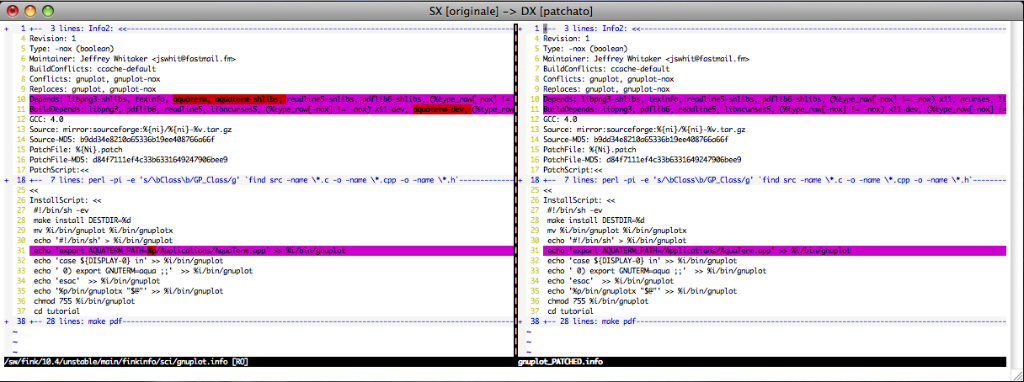
Task: Click the highlighted 'Depends:' line in right pane
Action: click(x=775, y=99)
